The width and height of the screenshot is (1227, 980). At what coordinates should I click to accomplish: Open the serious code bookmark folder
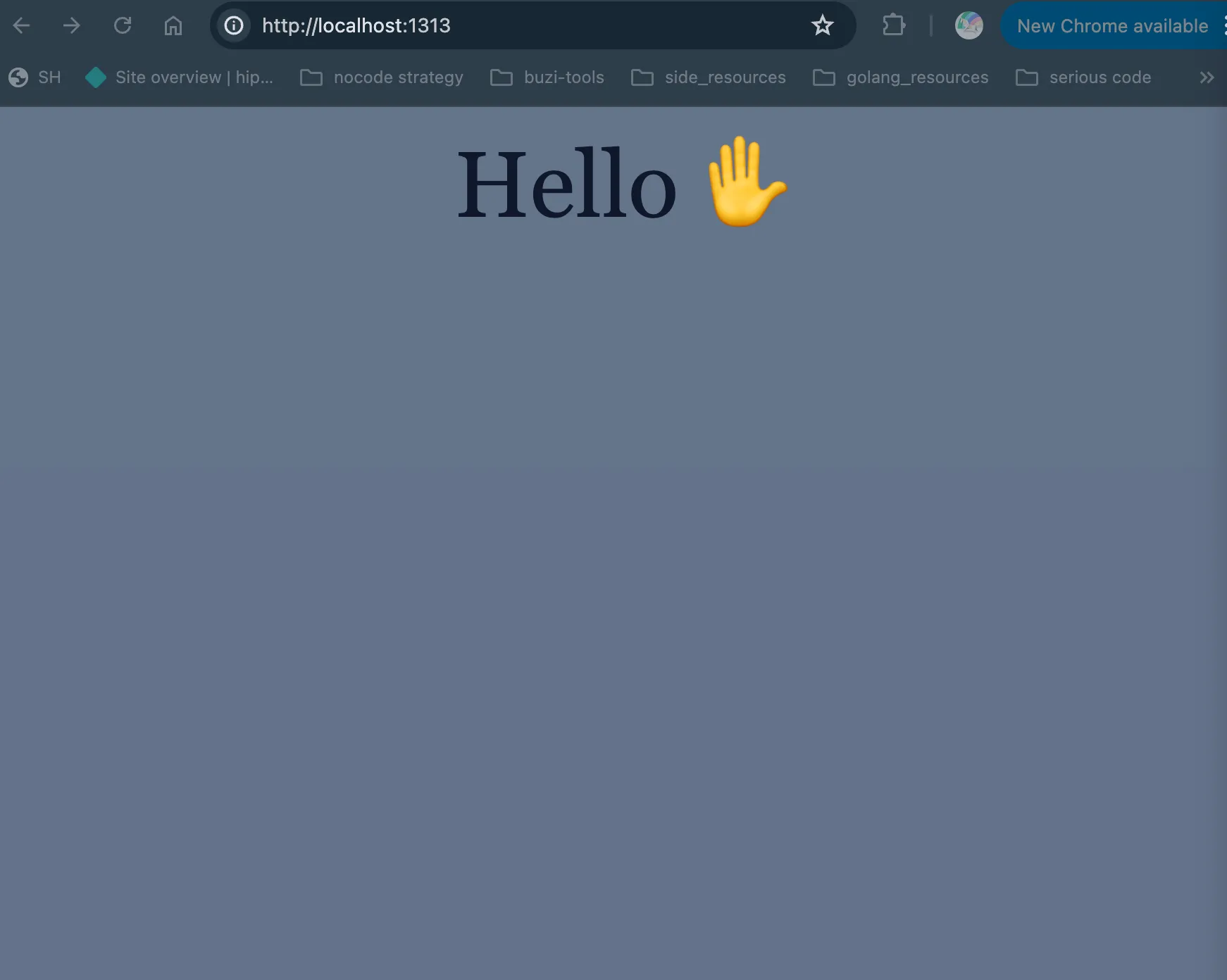point(1083,77)
